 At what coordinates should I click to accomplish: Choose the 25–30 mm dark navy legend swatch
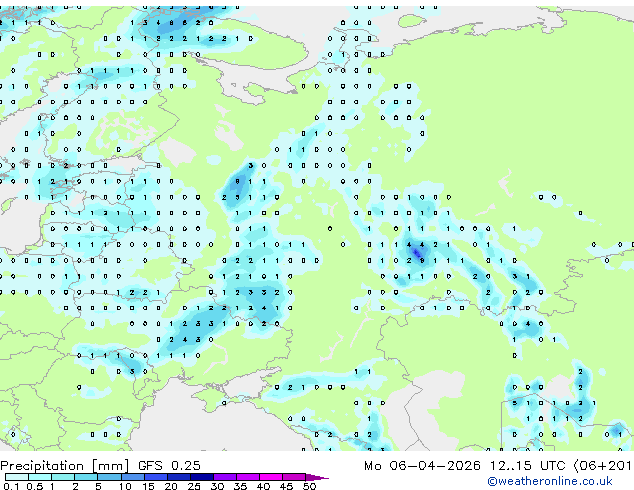click(202, 477)
